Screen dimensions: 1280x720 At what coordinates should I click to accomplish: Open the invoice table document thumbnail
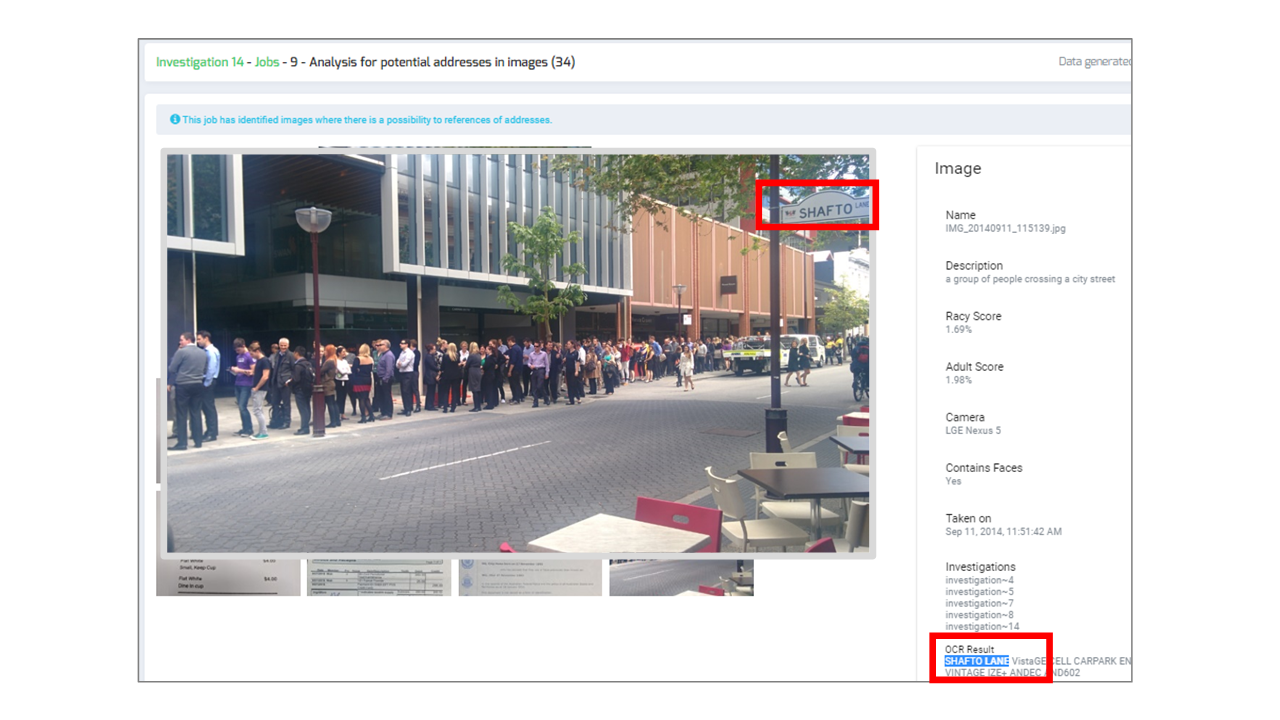[x=379, y=577]
